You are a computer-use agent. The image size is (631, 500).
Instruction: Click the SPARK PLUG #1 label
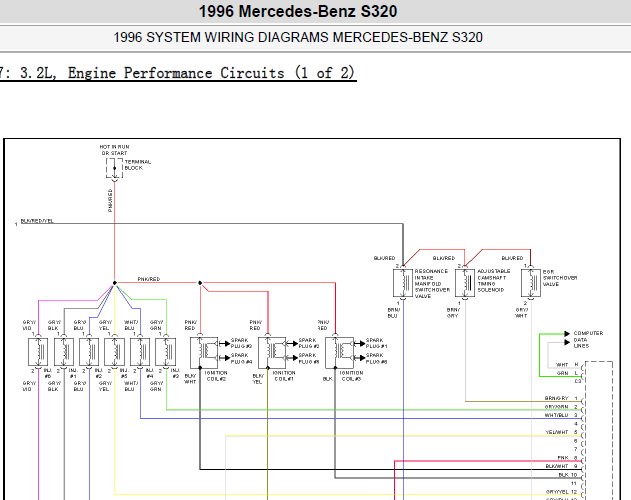(377, 343)
